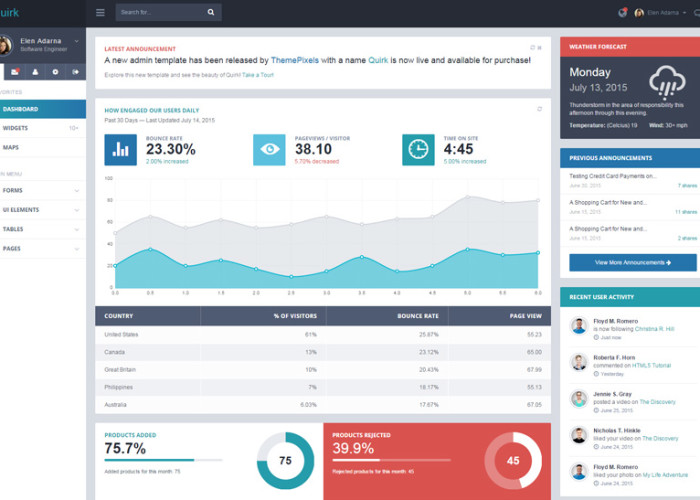Click the 7 shares link
The width and height of the screenshot is (700, 500).
[x=688, y=186]
